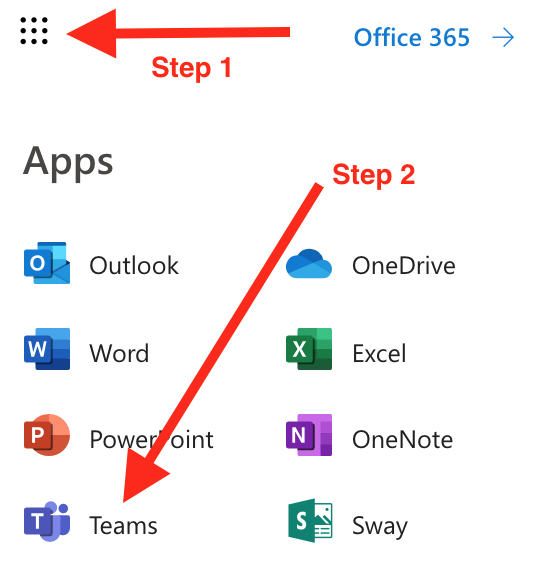Click the Excel text label
The width and height of the screenshot is (548, 580).
(379, 353)
